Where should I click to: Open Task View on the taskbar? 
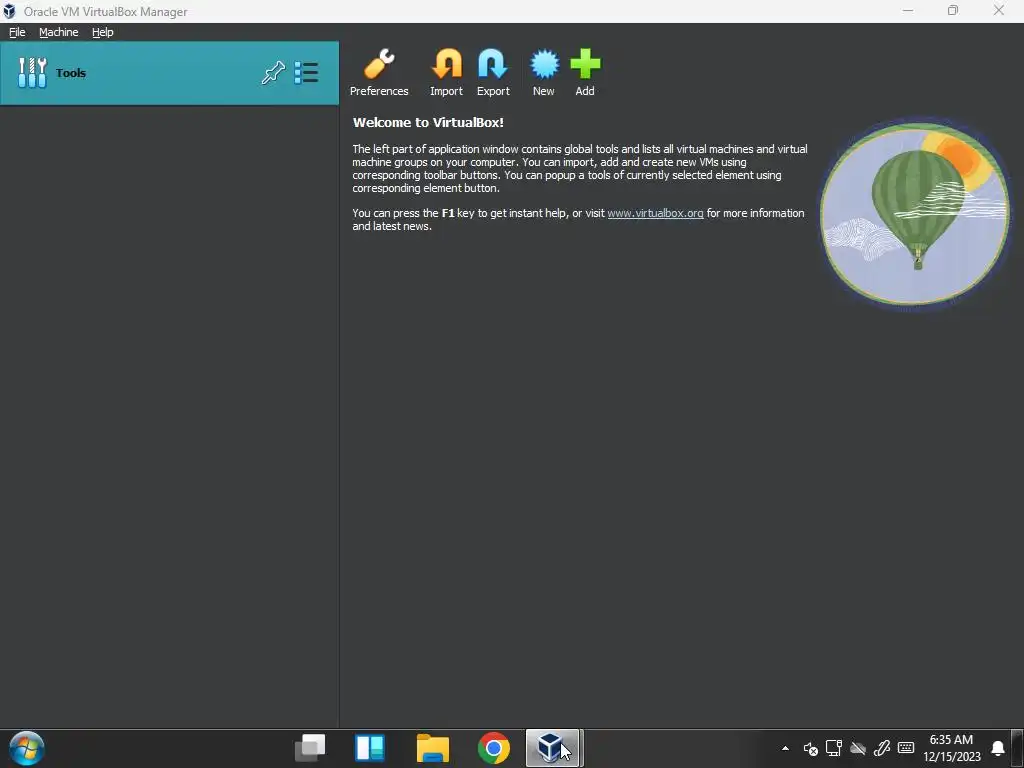click(x=310, y=748)
